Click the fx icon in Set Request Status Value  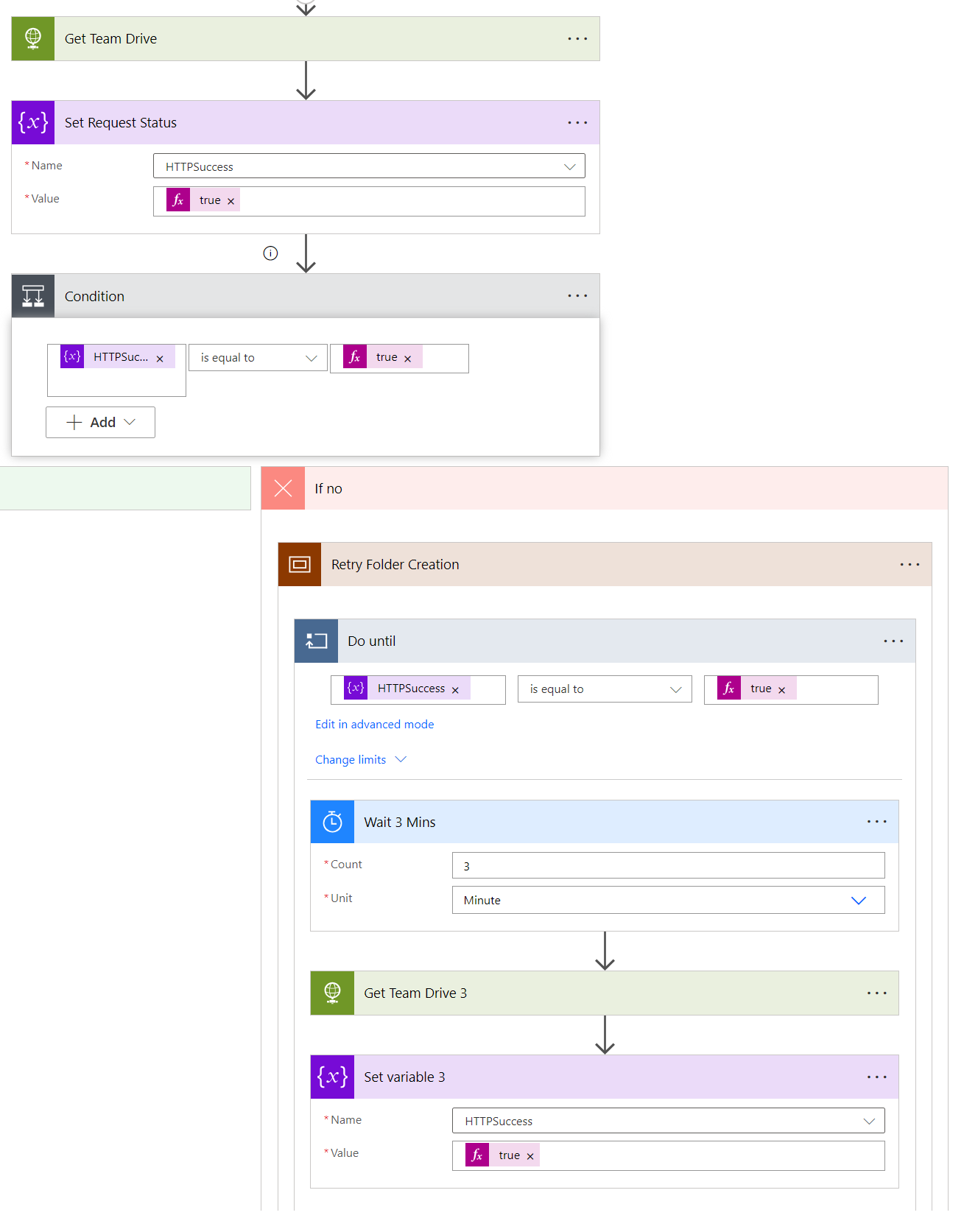(x=177, y=200)
